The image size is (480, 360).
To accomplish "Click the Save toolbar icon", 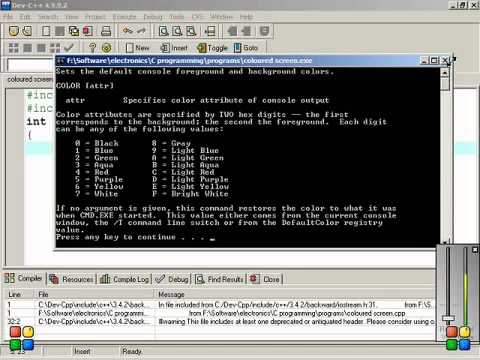I will click(60, 31).
